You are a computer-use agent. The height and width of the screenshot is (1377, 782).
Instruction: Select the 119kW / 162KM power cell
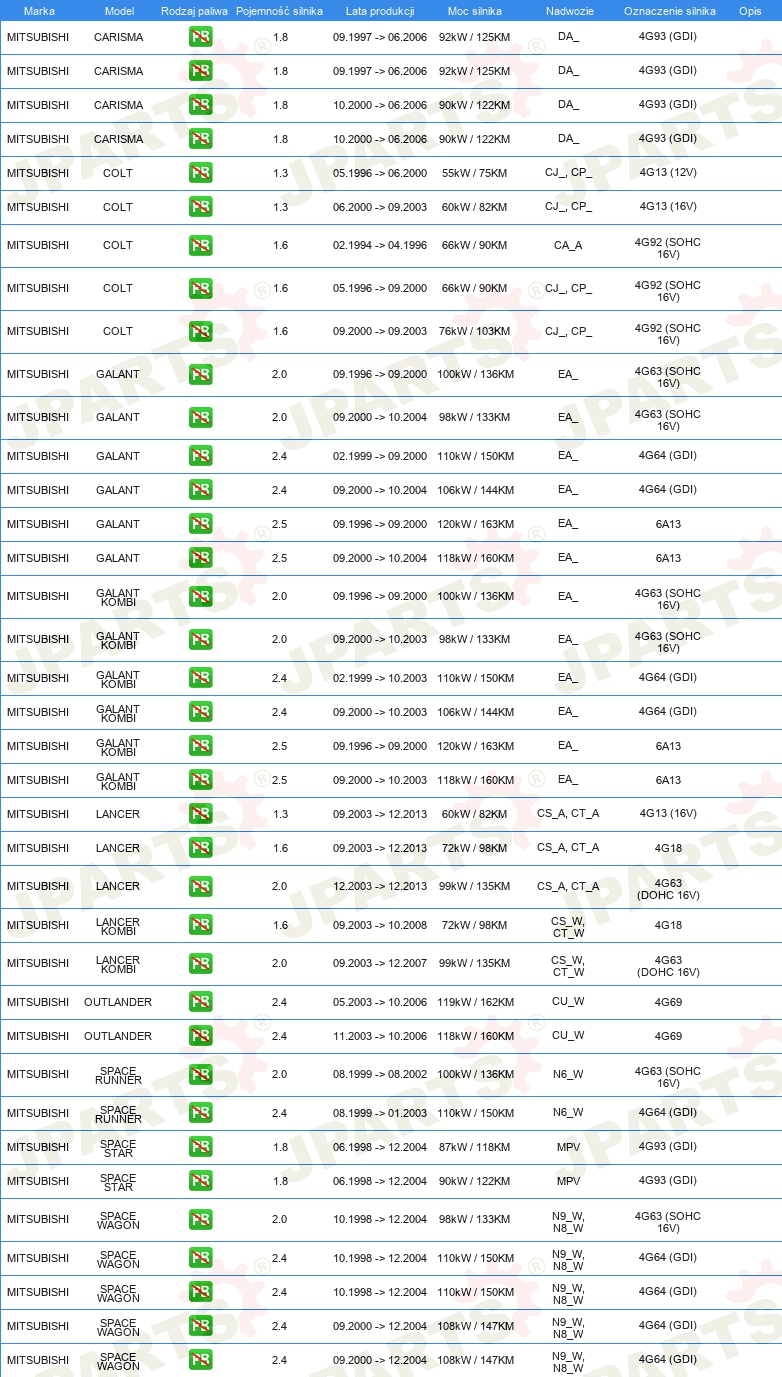pos(475,1002)
